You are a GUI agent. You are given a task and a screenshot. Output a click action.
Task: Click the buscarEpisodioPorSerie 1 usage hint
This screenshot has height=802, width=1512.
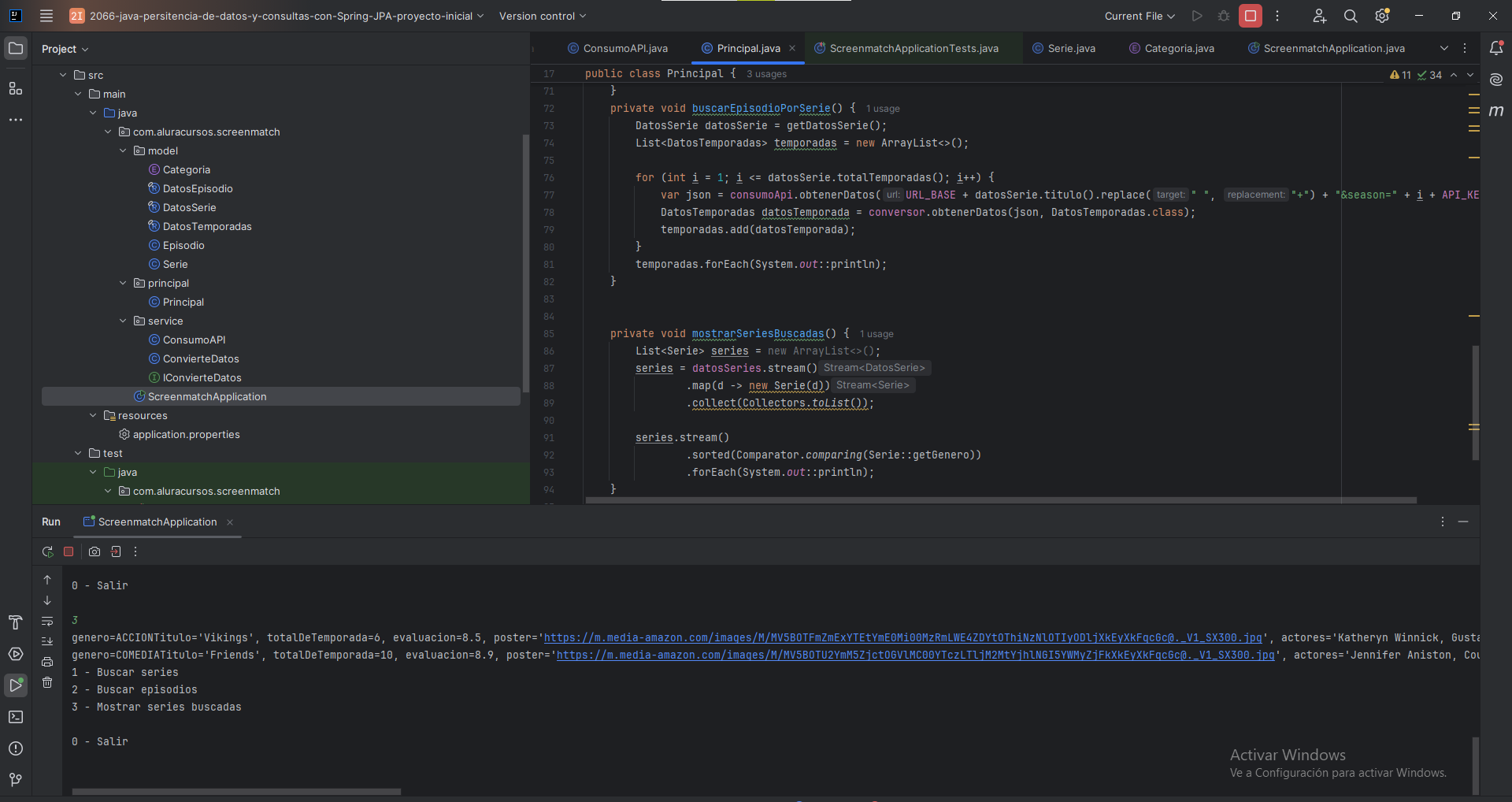[882, 109]
